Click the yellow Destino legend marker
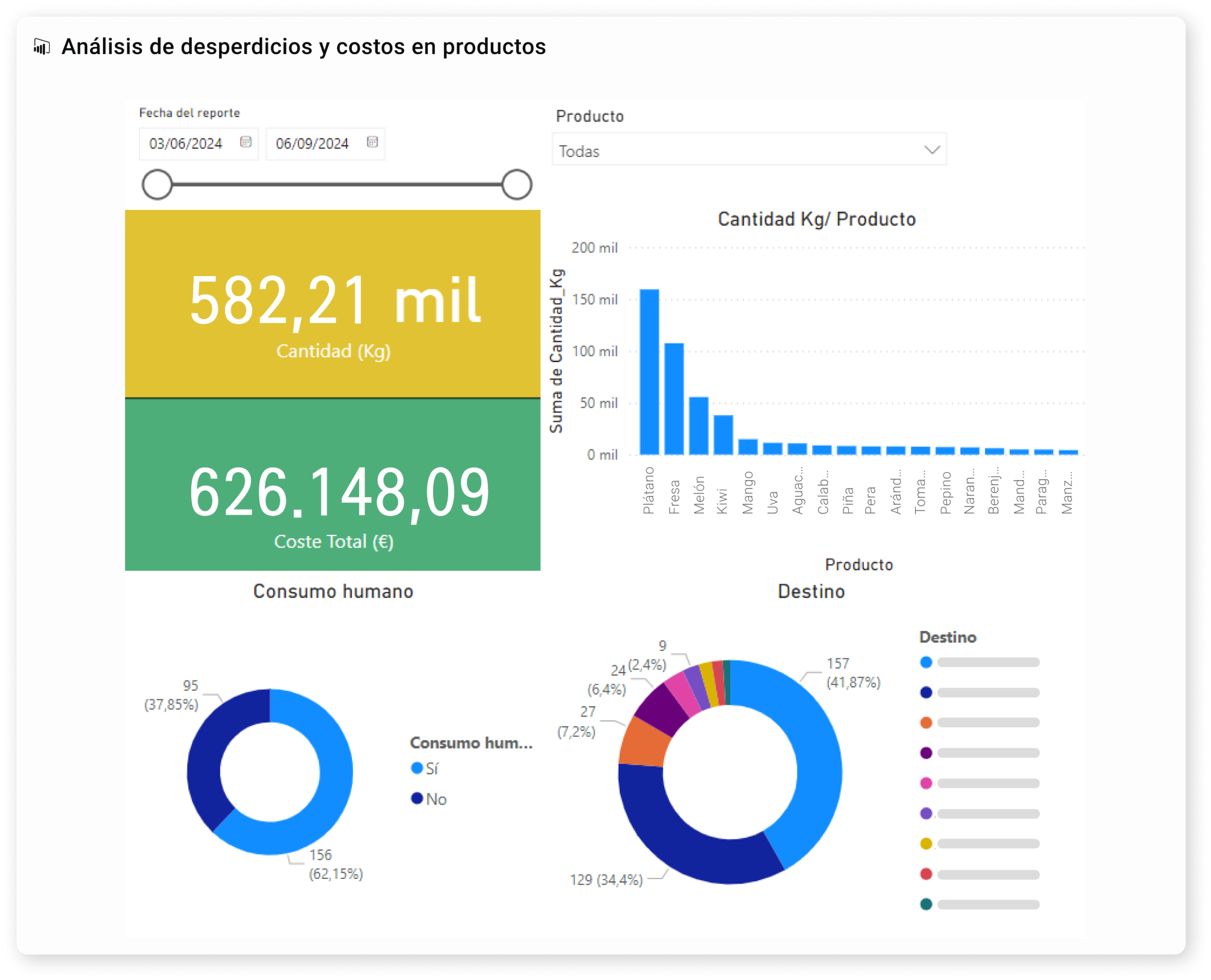This screenshot has height=980, width=1211. [926, 844]
